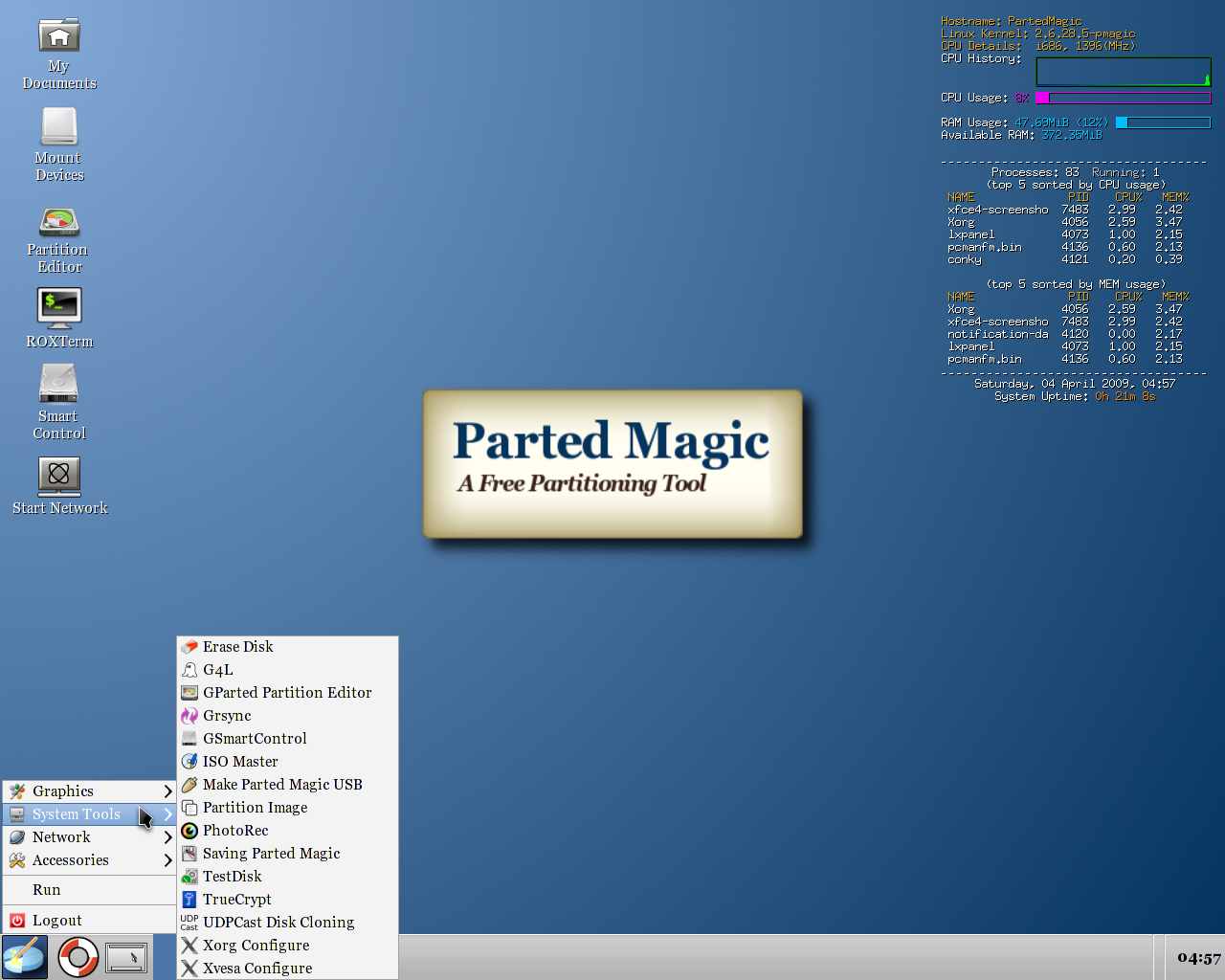Click the G4L penguin icon
Image resolution: width=1225 pixels, height=980 pixels.
189,670
